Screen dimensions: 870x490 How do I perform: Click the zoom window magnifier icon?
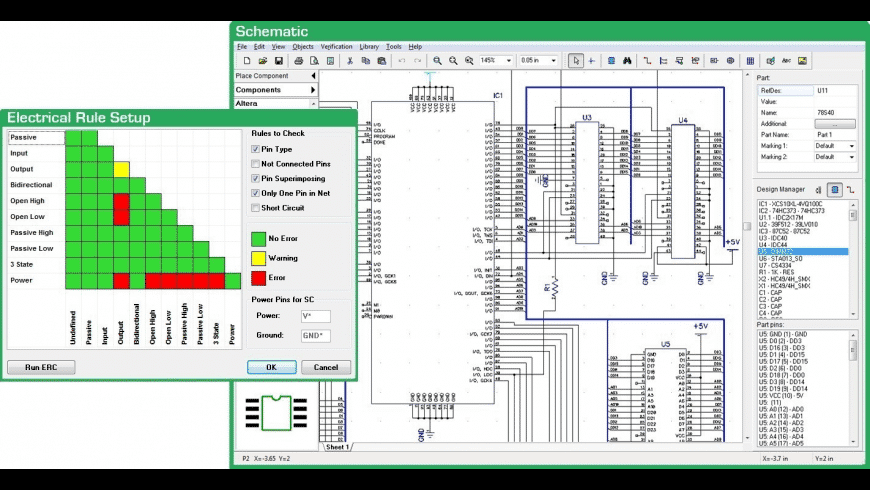point(469,60)
